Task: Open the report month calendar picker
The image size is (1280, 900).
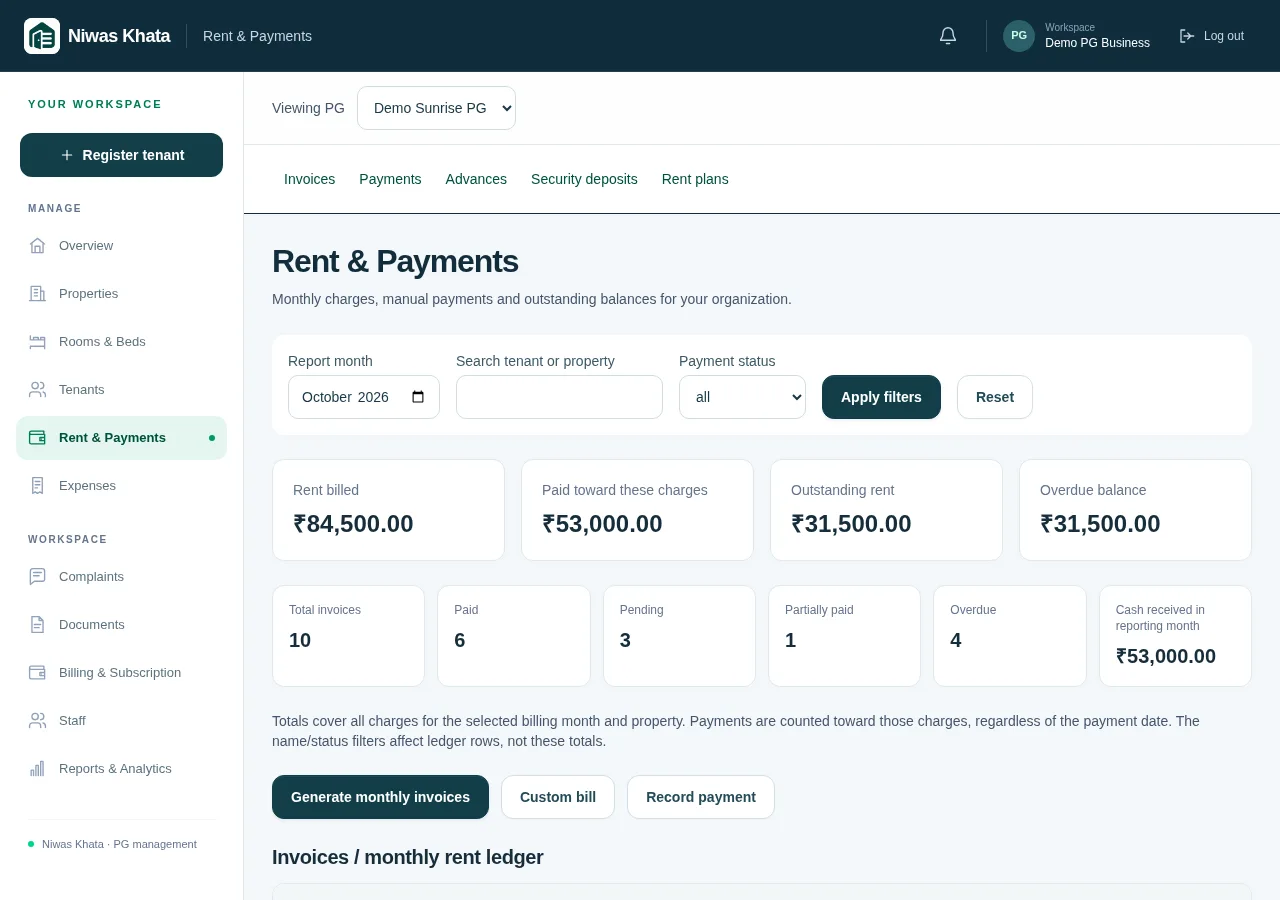Action: click(x=418, y=397)
